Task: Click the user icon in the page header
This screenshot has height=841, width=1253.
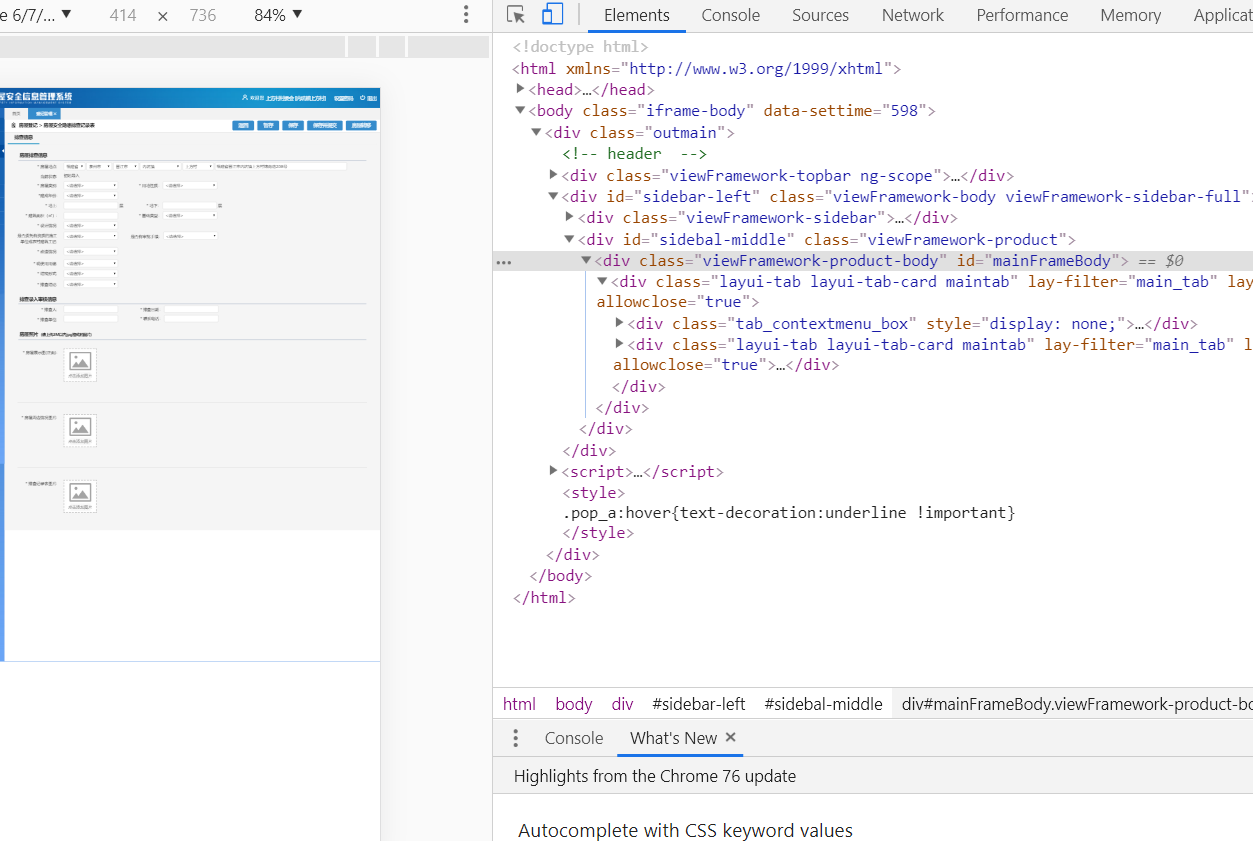Action: (x=245, y=98)
